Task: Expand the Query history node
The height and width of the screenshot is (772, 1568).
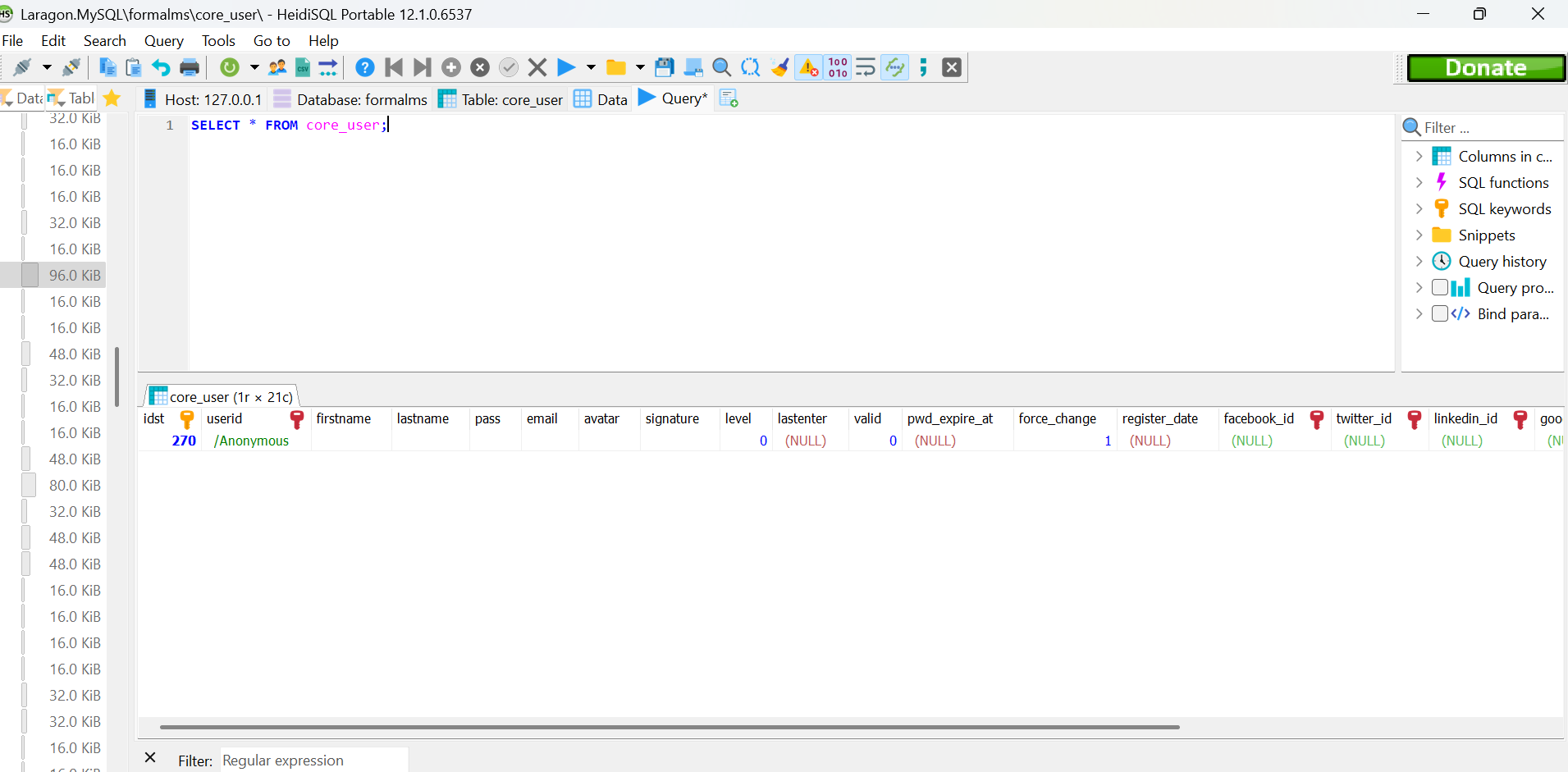Action: tap(1419, 262)
